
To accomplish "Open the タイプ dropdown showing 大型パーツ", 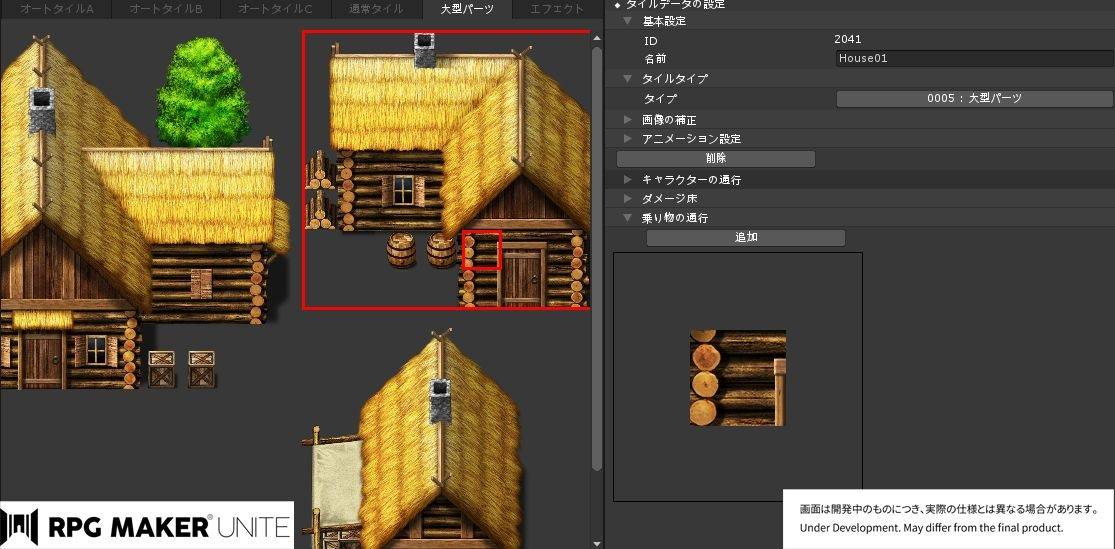I will point(975,99).
